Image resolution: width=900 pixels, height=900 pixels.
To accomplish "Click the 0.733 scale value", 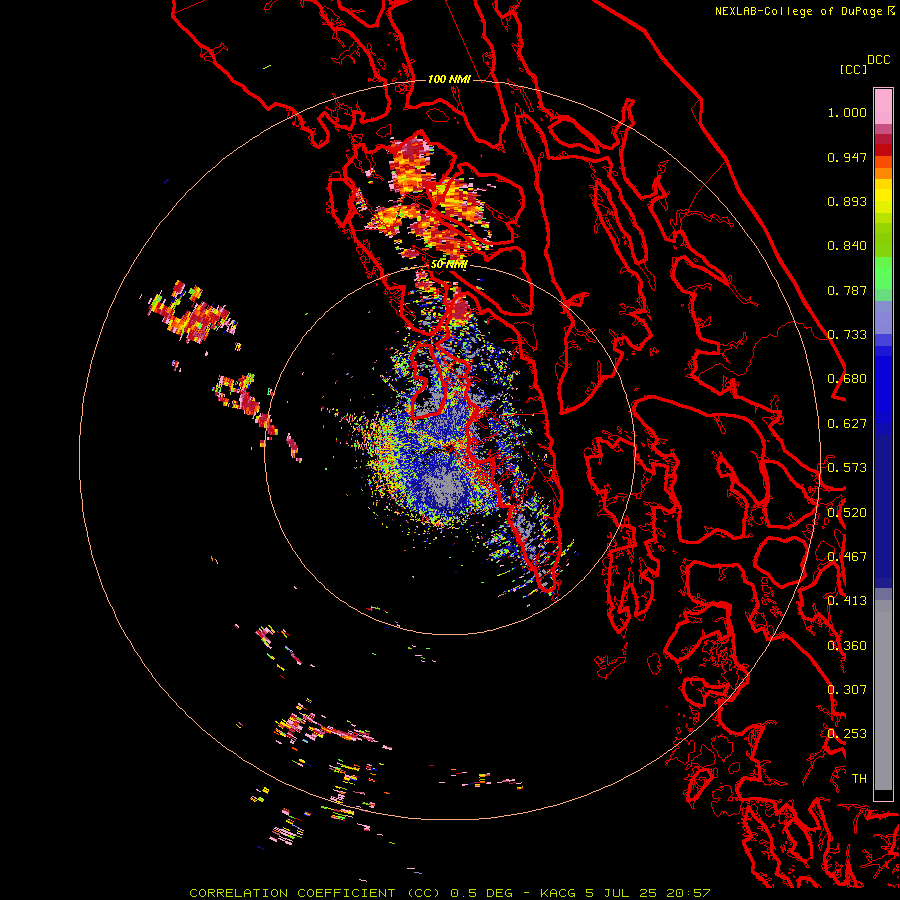I will [x=847, y=335].
